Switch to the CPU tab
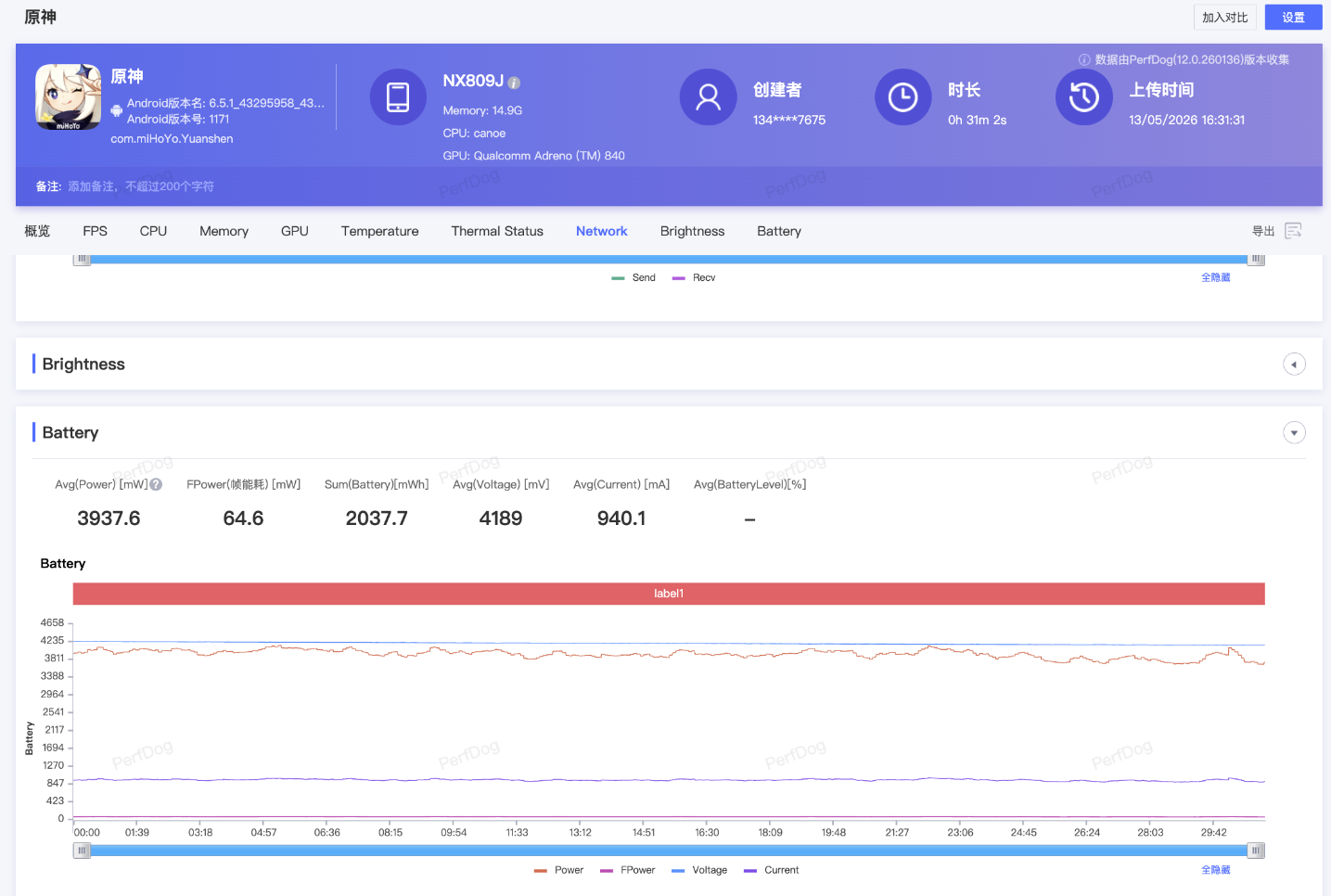Viewport: 1331px width, 896px height. point(153,231)
